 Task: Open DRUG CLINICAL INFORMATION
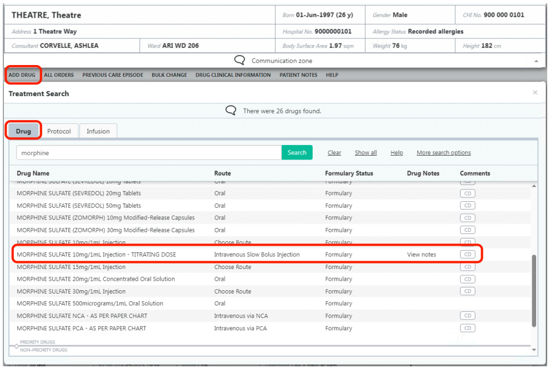(233, 75)
